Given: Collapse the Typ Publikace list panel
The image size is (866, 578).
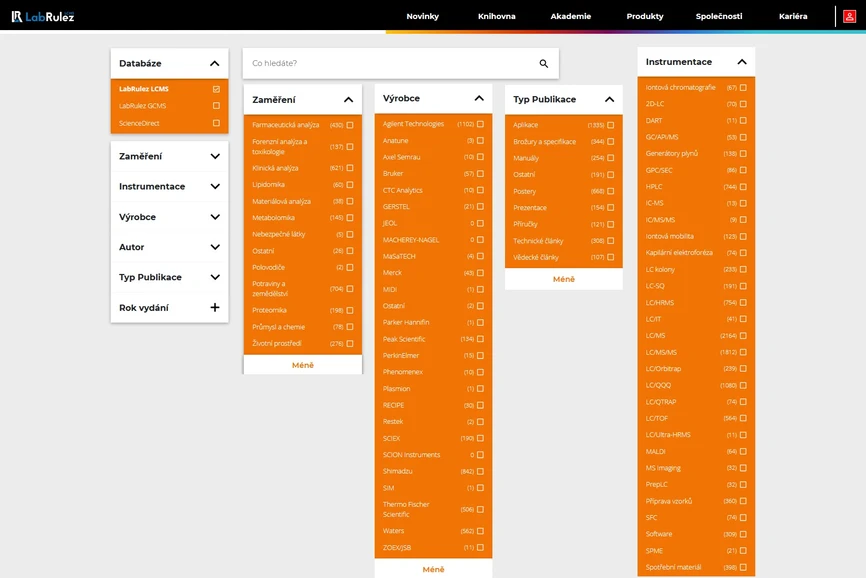Looking at the screenshot, I should click(x=609, y=99).
